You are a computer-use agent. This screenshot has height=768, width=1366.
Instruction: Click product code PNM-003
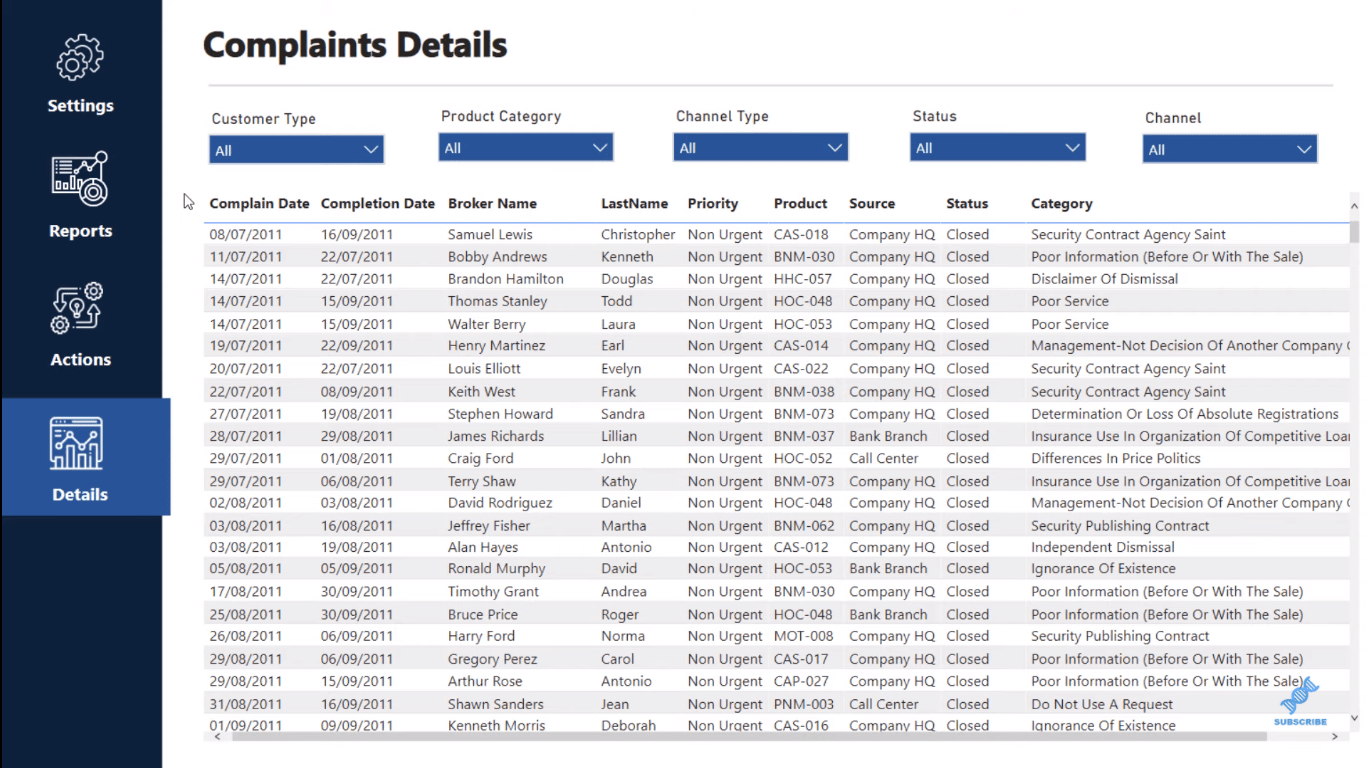coord(804,704)
